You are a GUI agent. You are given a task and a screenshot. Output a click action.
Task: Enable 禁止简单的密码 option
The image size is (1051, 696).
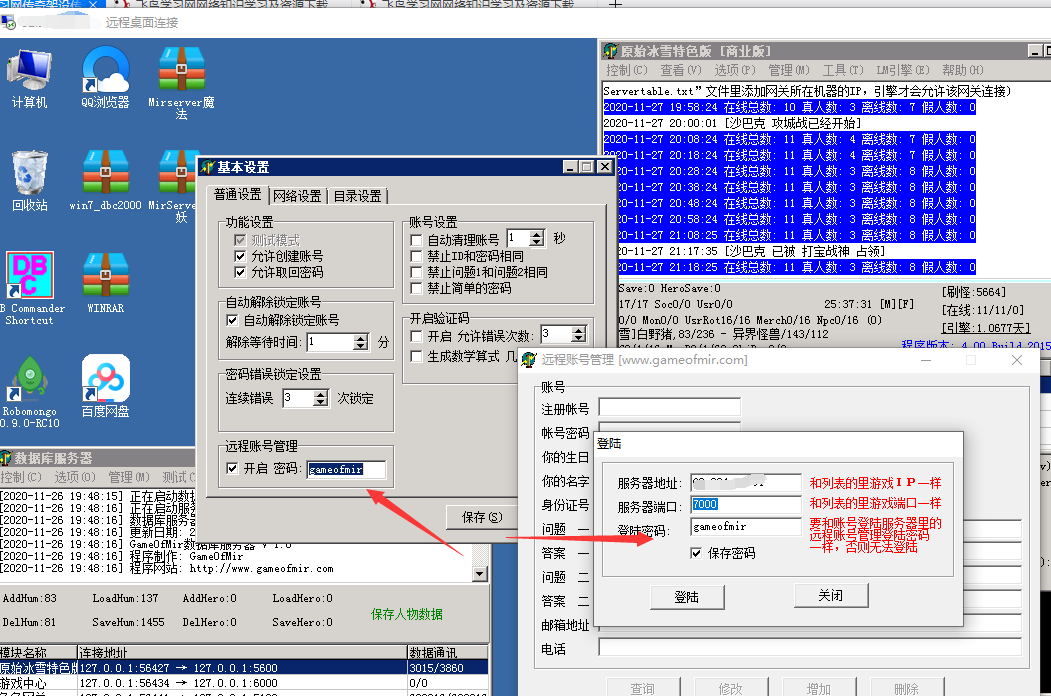click(x=416, y=288)
